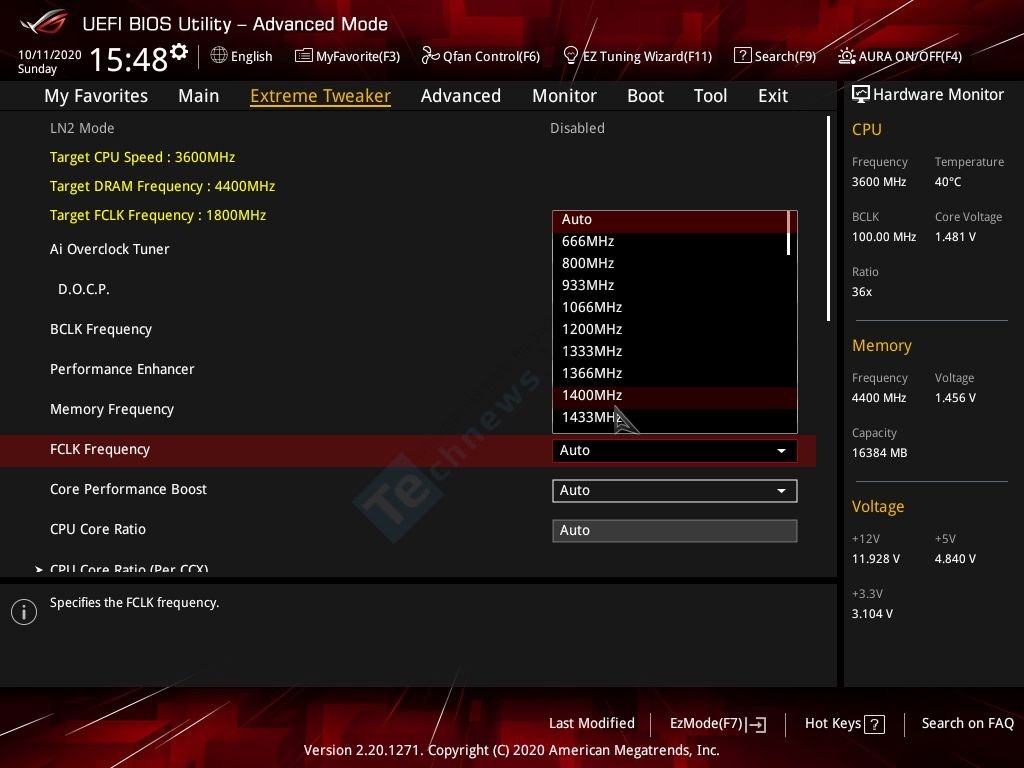The image size is (1024, 768).
Task: Click the CPU Core Ratio label
Action: pyautogui.click(x=98, y=530)
